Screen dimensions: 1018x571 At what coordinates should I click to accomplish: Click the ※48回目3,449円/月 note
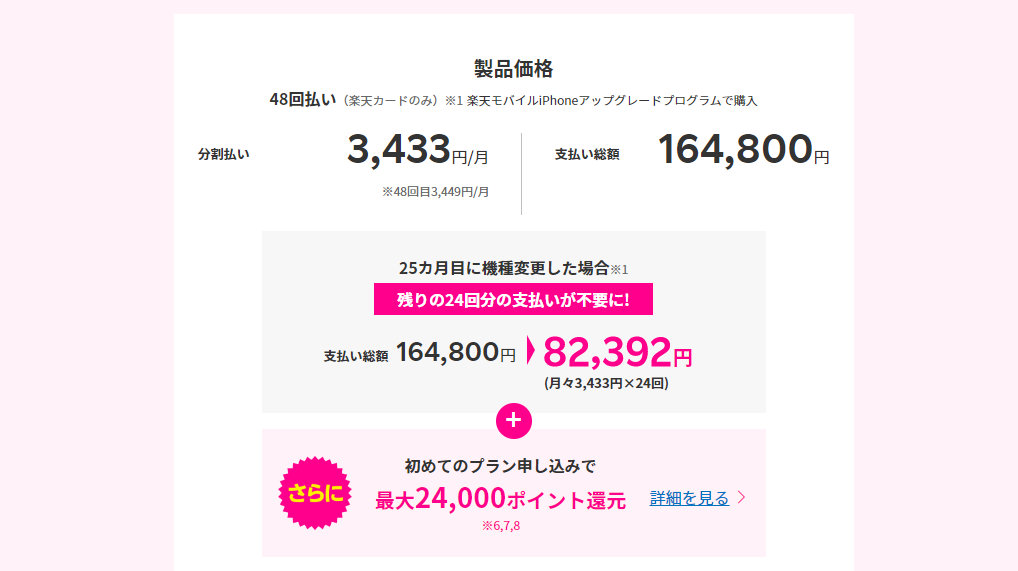[x=435, y=192]
